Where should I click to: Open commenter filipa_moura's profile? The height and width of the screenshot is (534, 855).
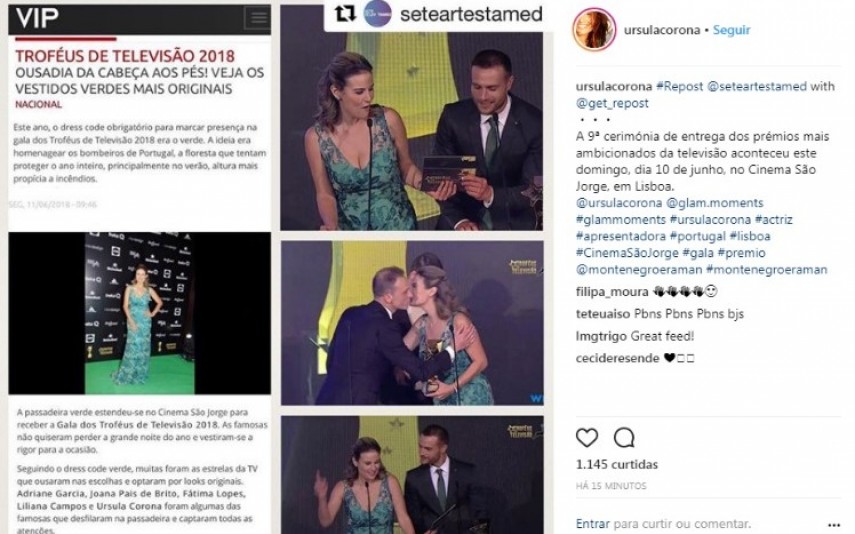[x=612, y=292]
